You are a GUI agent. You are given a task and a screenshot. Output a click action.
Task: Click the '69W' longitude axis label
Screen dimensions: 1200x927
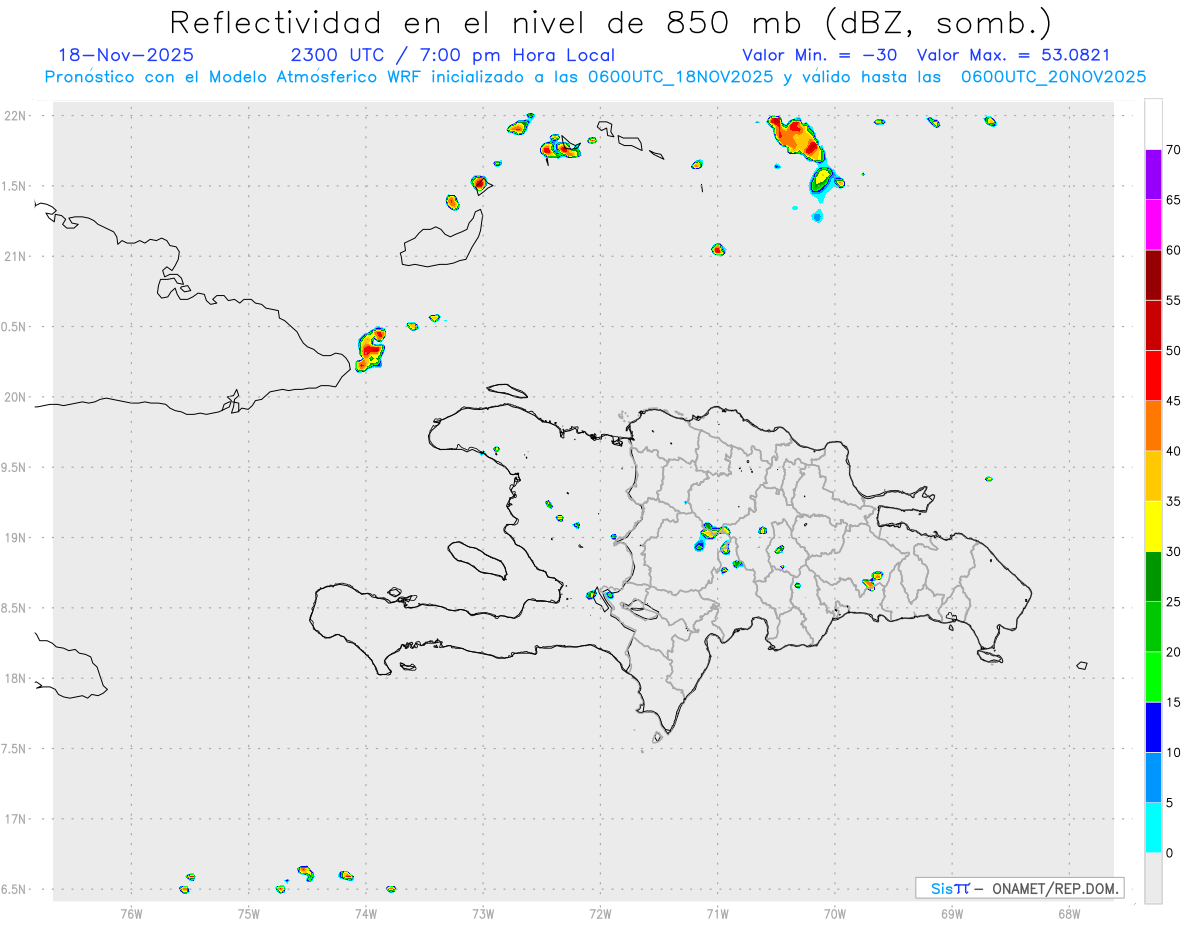coord(952,913)
